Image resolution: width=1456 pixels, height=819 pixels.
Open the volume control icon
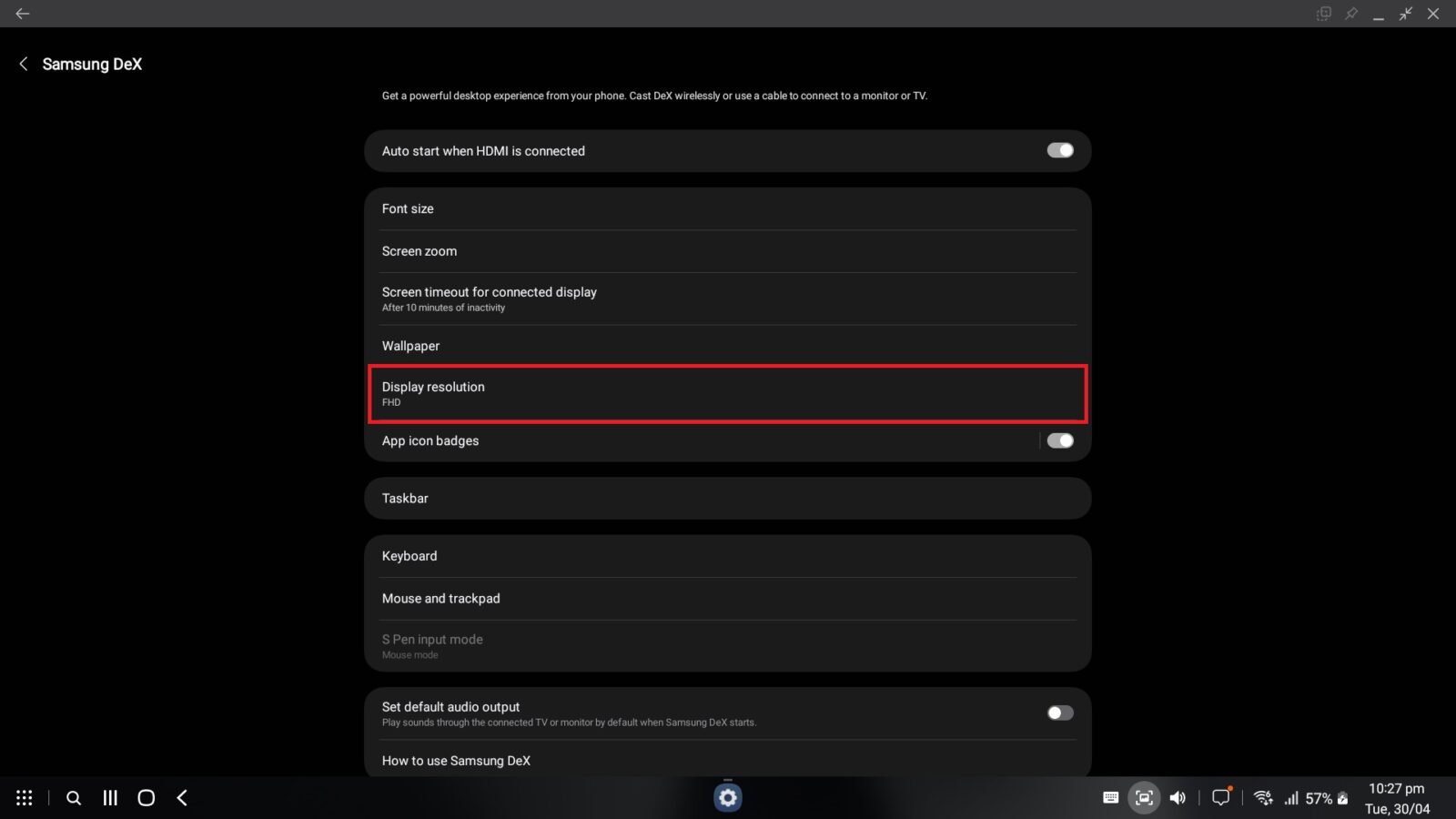coord(1178,797)
